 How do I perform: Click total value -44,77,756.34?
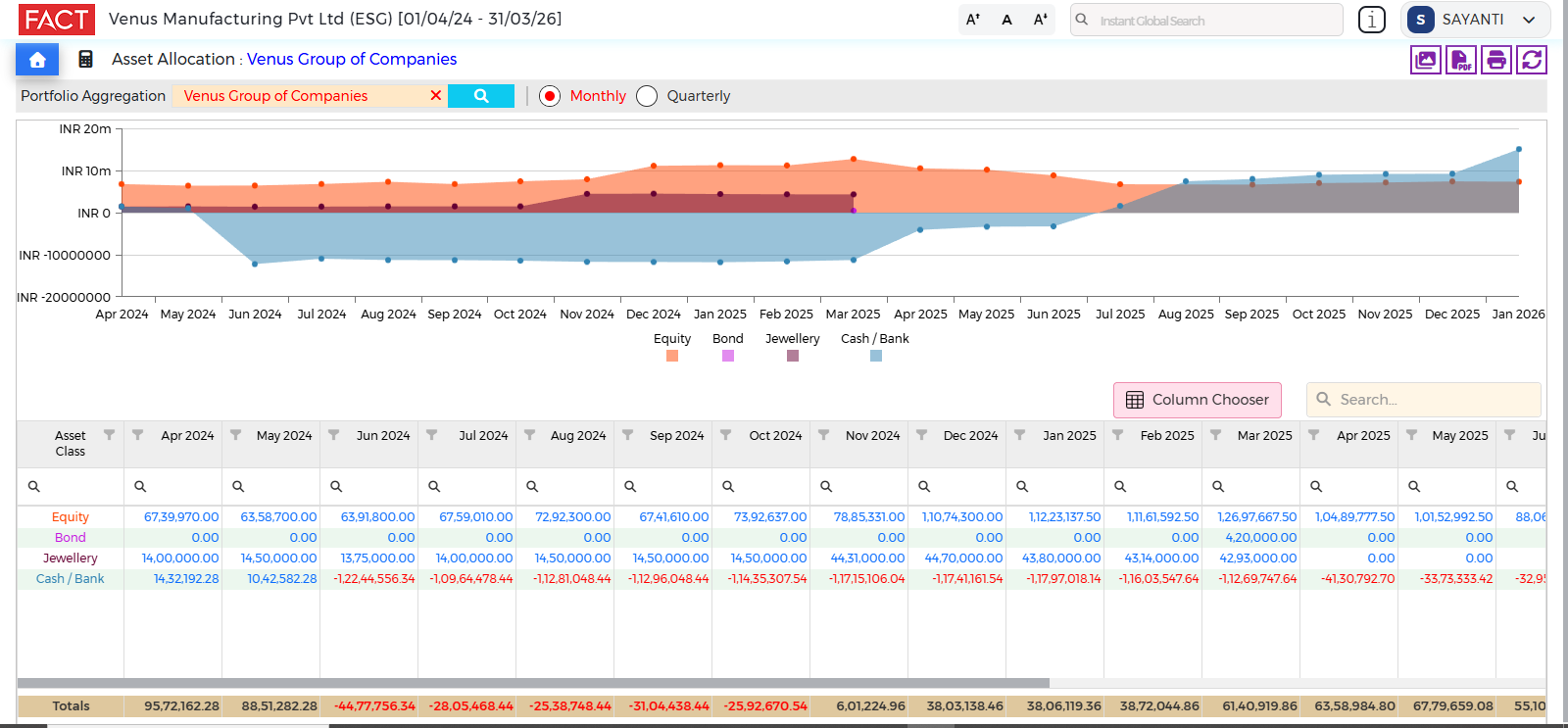point(374,706)
